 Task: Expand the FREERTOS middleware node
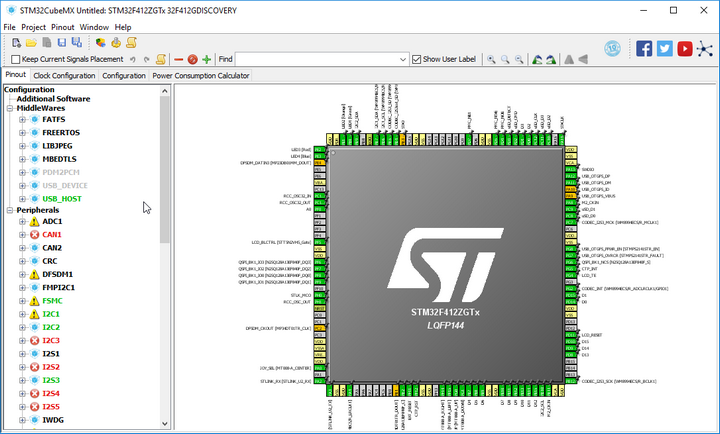click(x=22, y=133)
